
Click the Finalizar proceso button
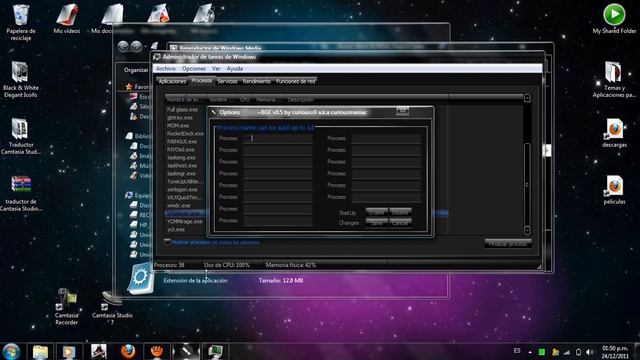[508, 243]
